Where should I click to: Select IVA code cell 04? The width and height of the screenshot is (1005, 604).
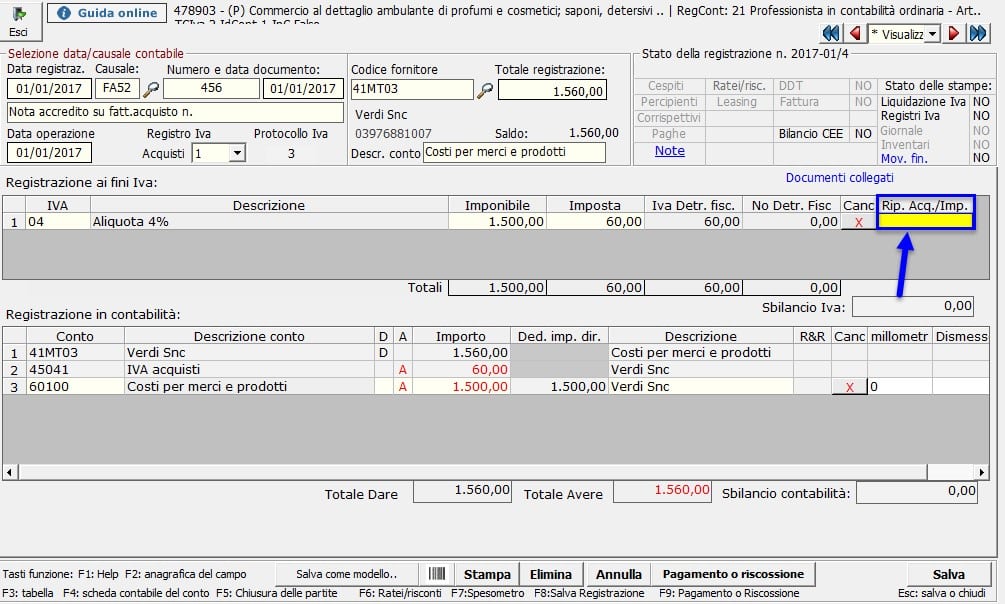tap(58, 222)
